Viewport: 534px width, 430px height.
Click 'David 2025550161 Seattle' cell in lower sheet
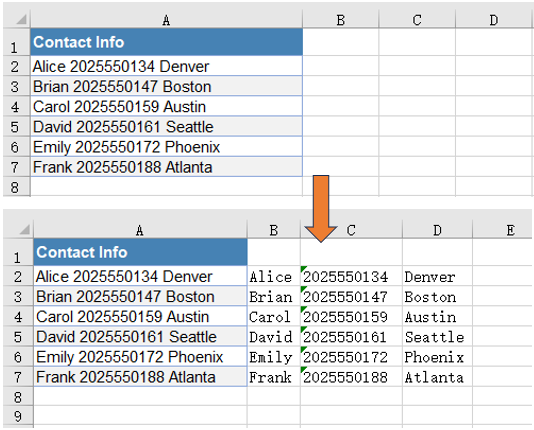pos(140,336)
